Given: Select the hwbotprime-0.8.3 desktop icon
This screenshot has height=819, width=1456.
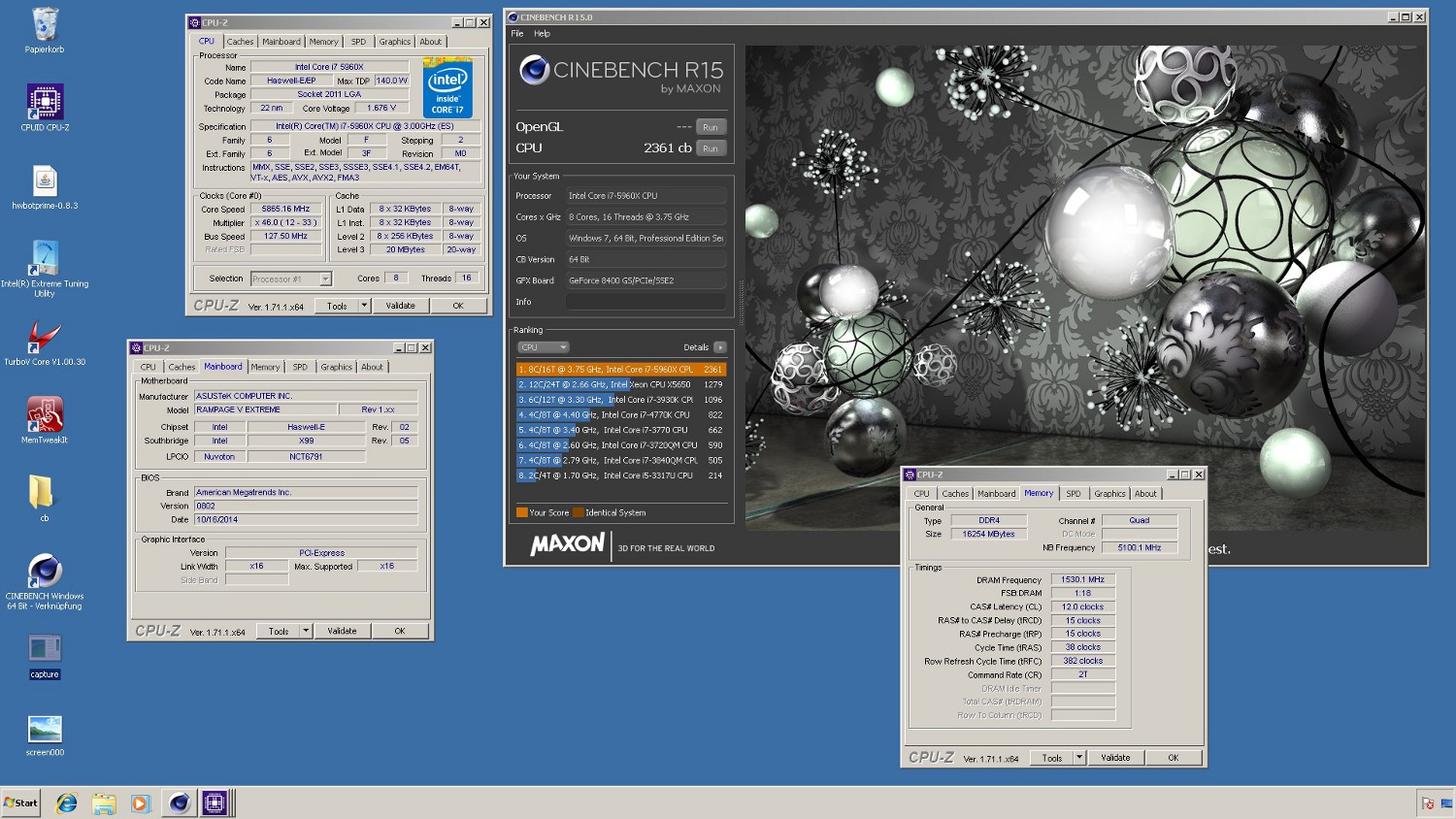Looking at the screenshot, I should pyautogui.click(x=45, y=186).
